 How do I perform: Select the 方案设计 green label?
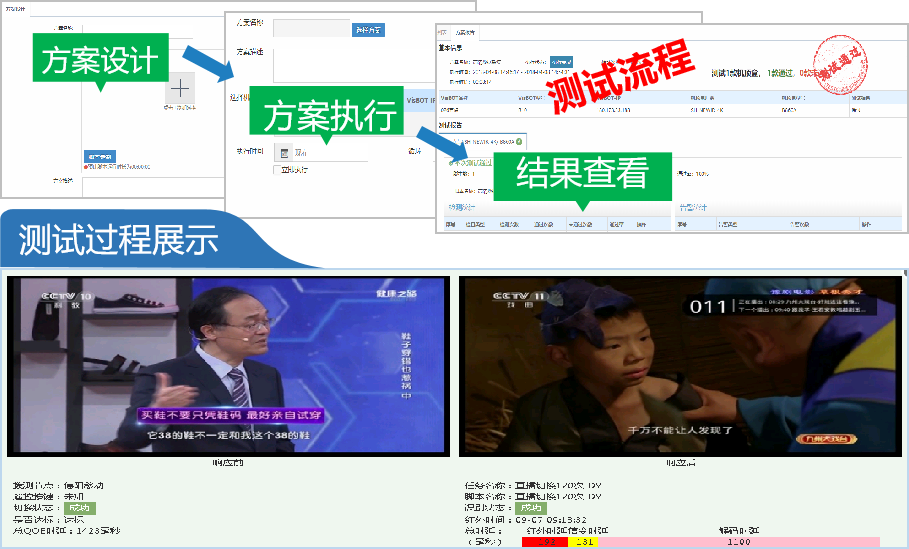(98, 60)
